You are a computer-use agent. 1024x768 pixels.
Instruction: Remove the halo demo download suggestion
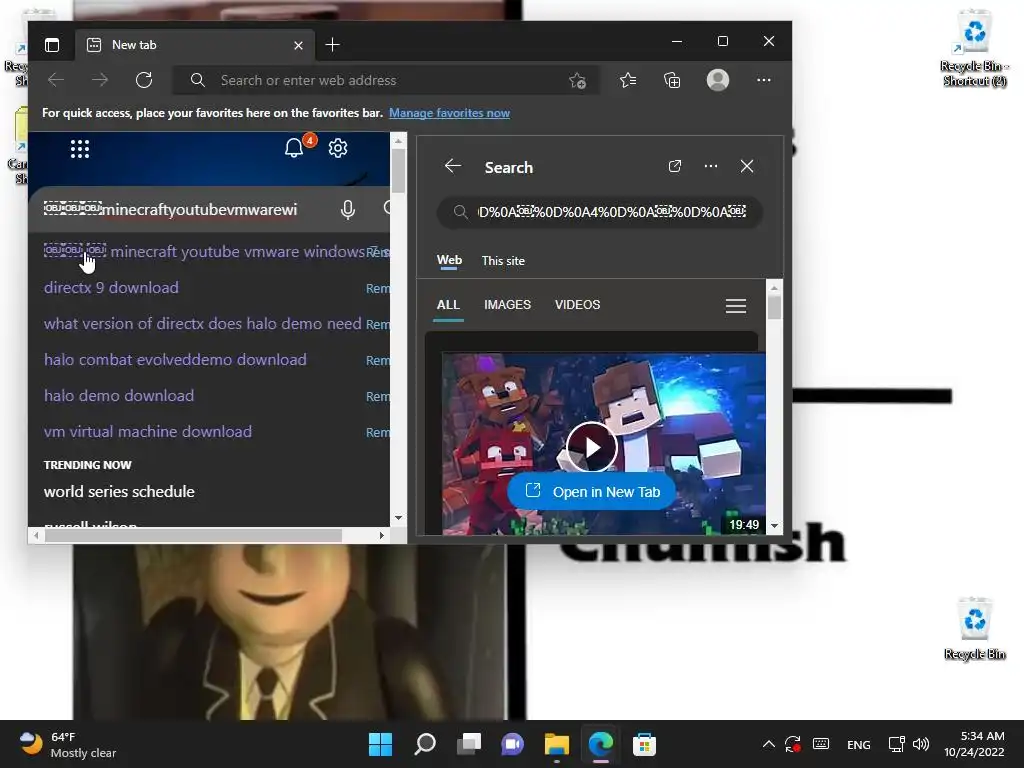point(377,396)
